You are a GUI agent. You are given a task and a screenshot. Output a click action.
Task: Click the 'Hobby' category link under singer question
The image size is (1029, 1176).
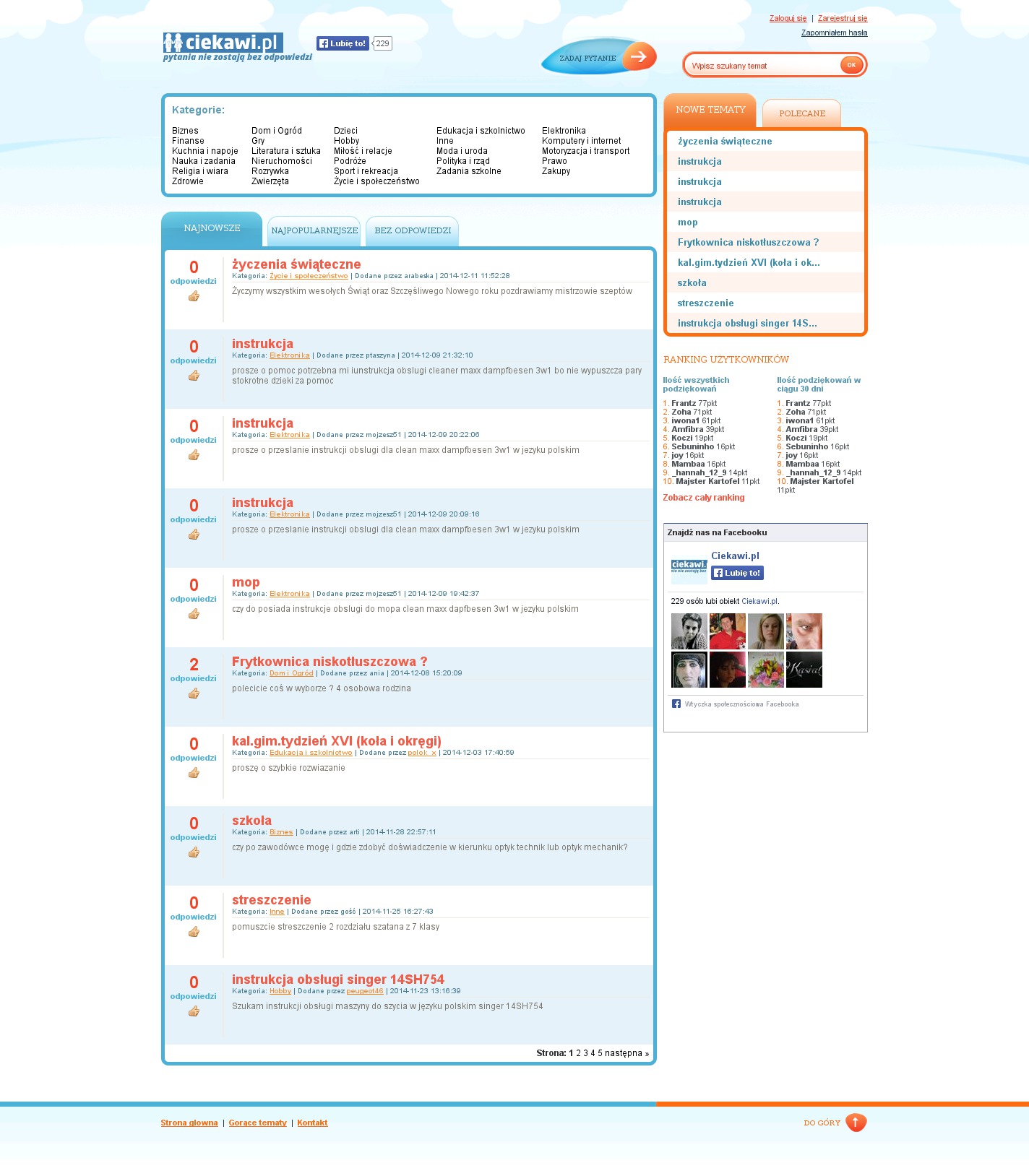pyautogui.click(x=280, y=991)
